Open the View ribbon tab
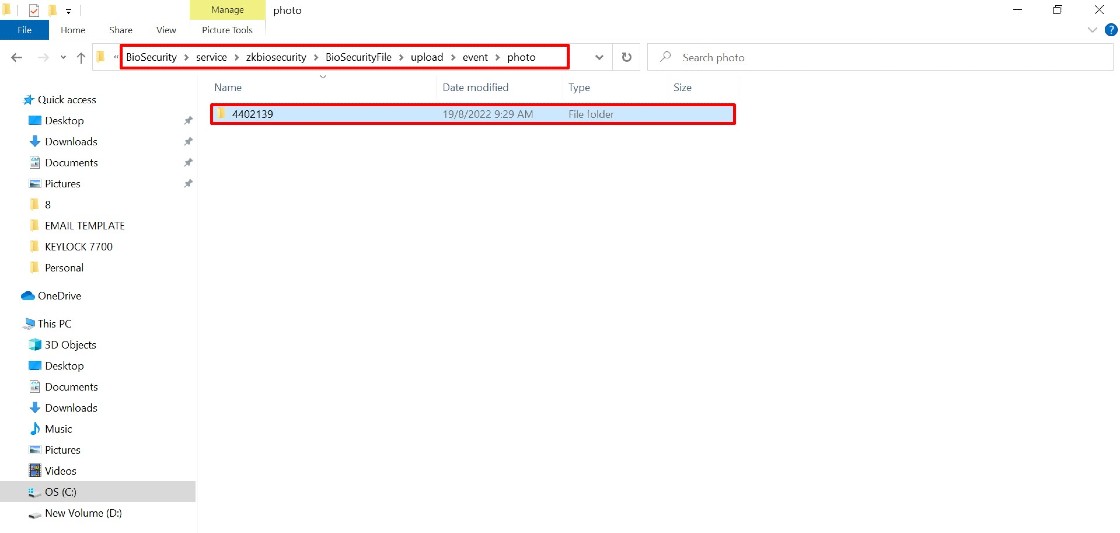Viewport: 1120px width, 533px height. [166, 30]
